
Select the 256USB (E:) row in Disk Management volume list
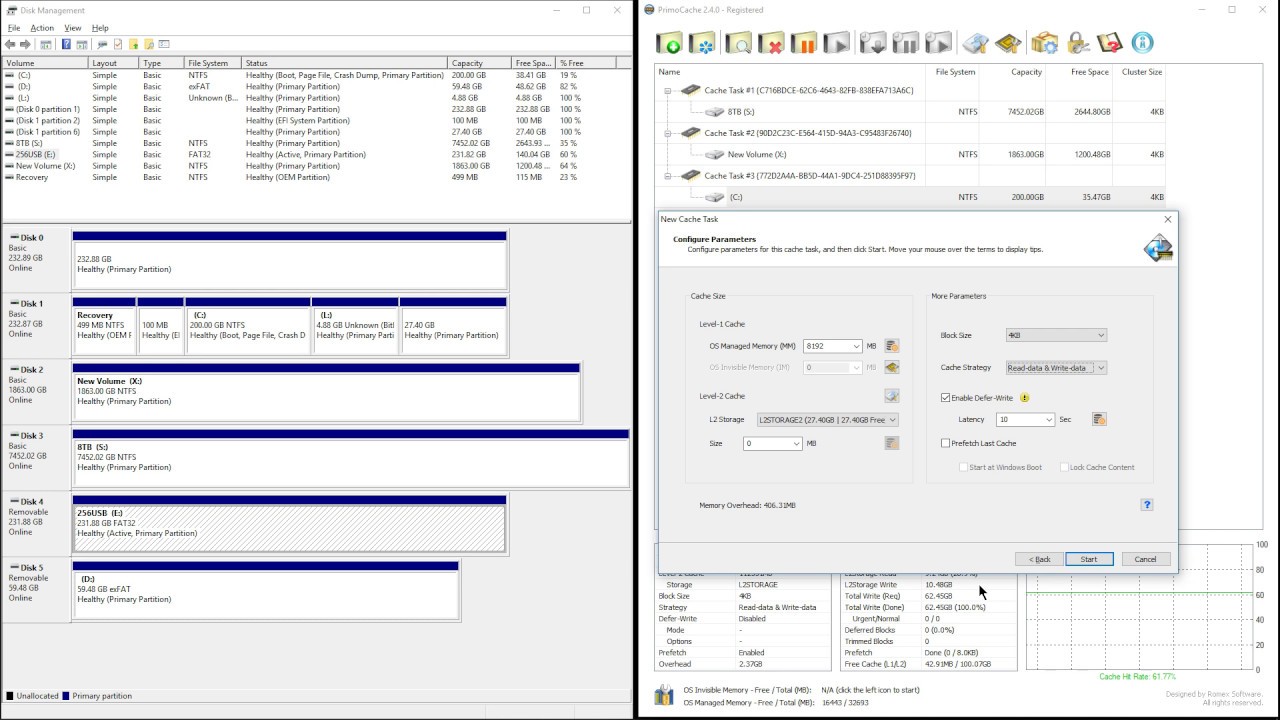[316, 154]
